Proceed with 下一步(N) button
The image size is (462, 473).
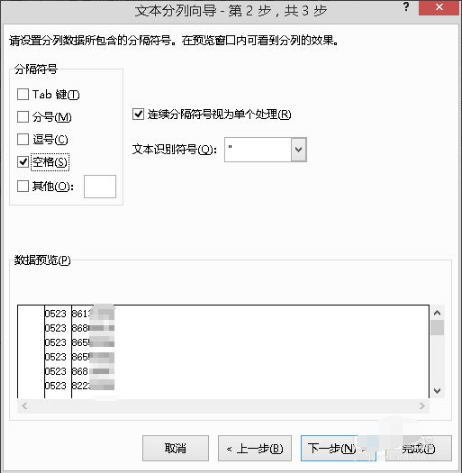pos(338,448)
